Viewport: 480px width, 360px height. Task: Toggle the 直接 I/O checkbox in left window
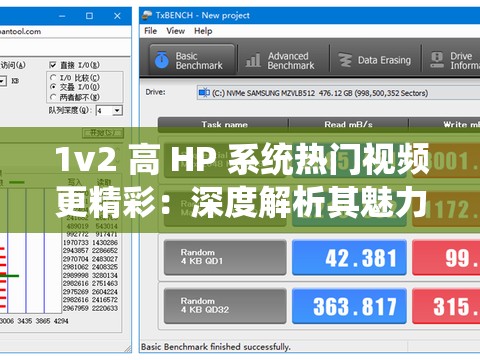tap(53, 65)
